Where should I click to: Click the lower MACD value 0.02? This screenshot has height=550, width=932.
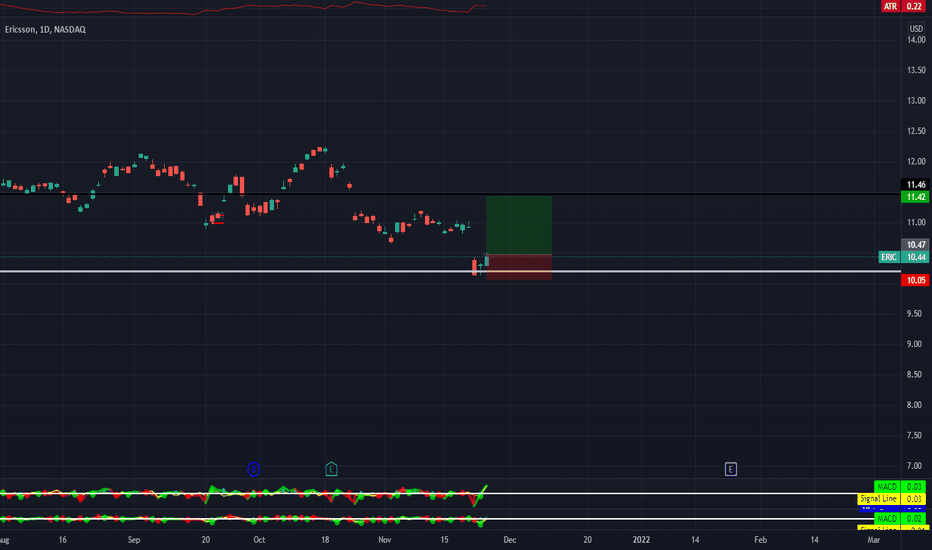point(914,518)
